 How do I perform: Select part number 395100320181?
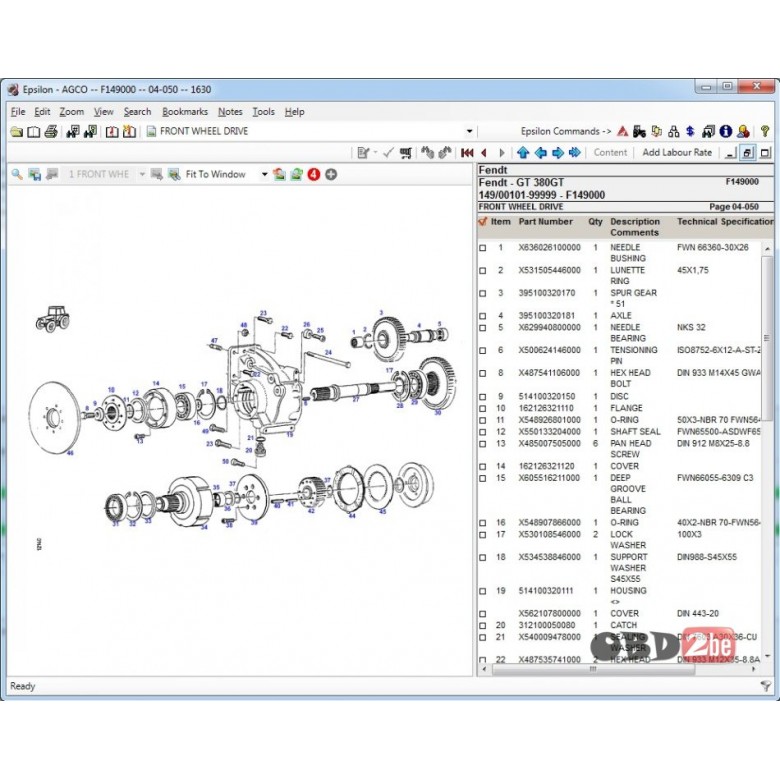546,316
